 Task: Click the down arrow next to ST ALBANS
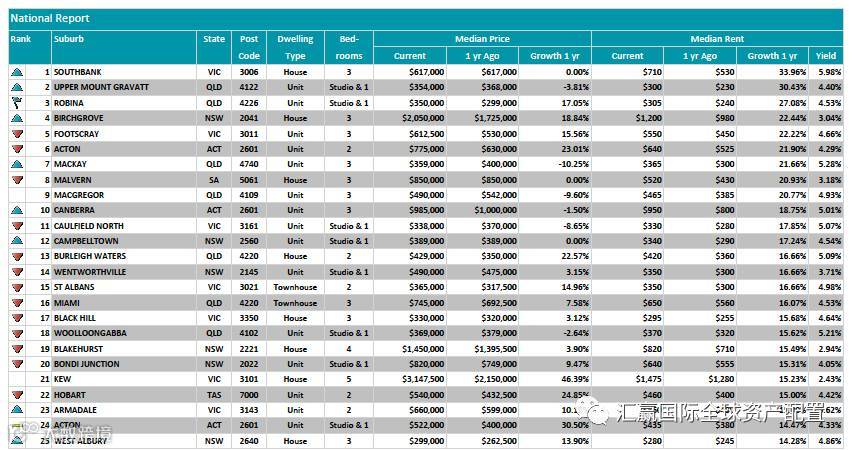pos(17,287)
